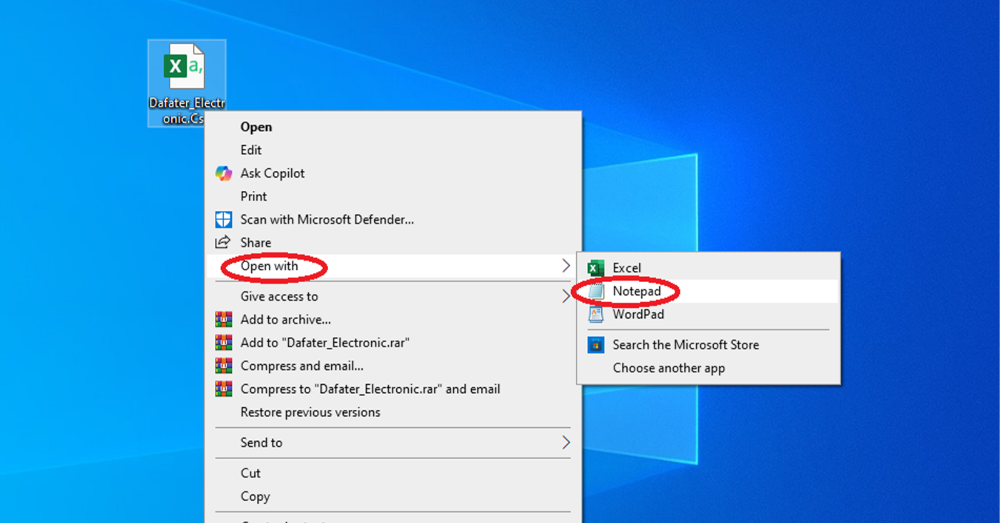
Task: Choose Add to "Dafater_Electronic.rar"
Action: tap(394, 343)
